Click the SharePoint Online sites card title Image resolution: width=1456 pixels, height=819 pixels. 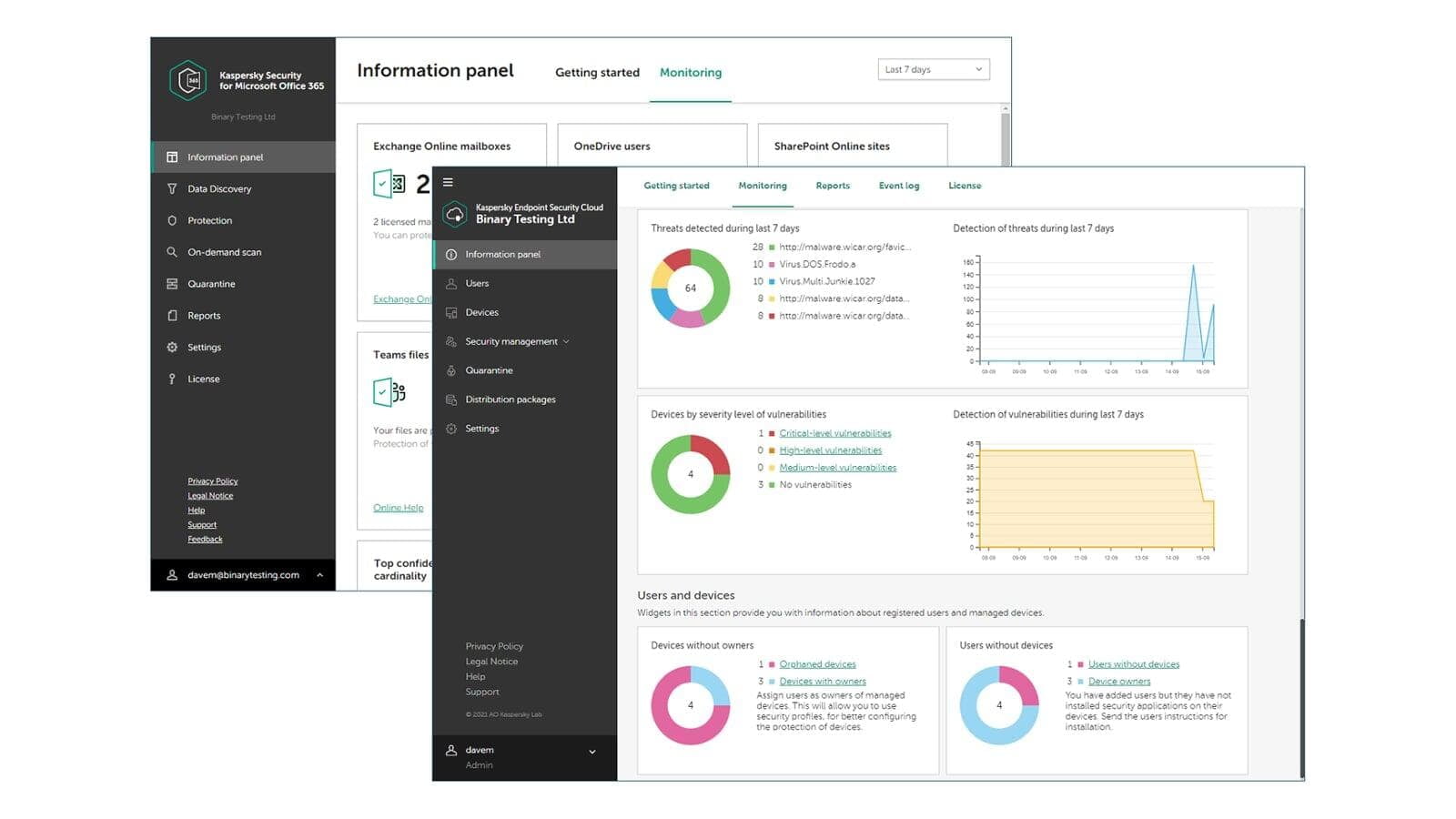pyautogui.click(x=832, y=147)
